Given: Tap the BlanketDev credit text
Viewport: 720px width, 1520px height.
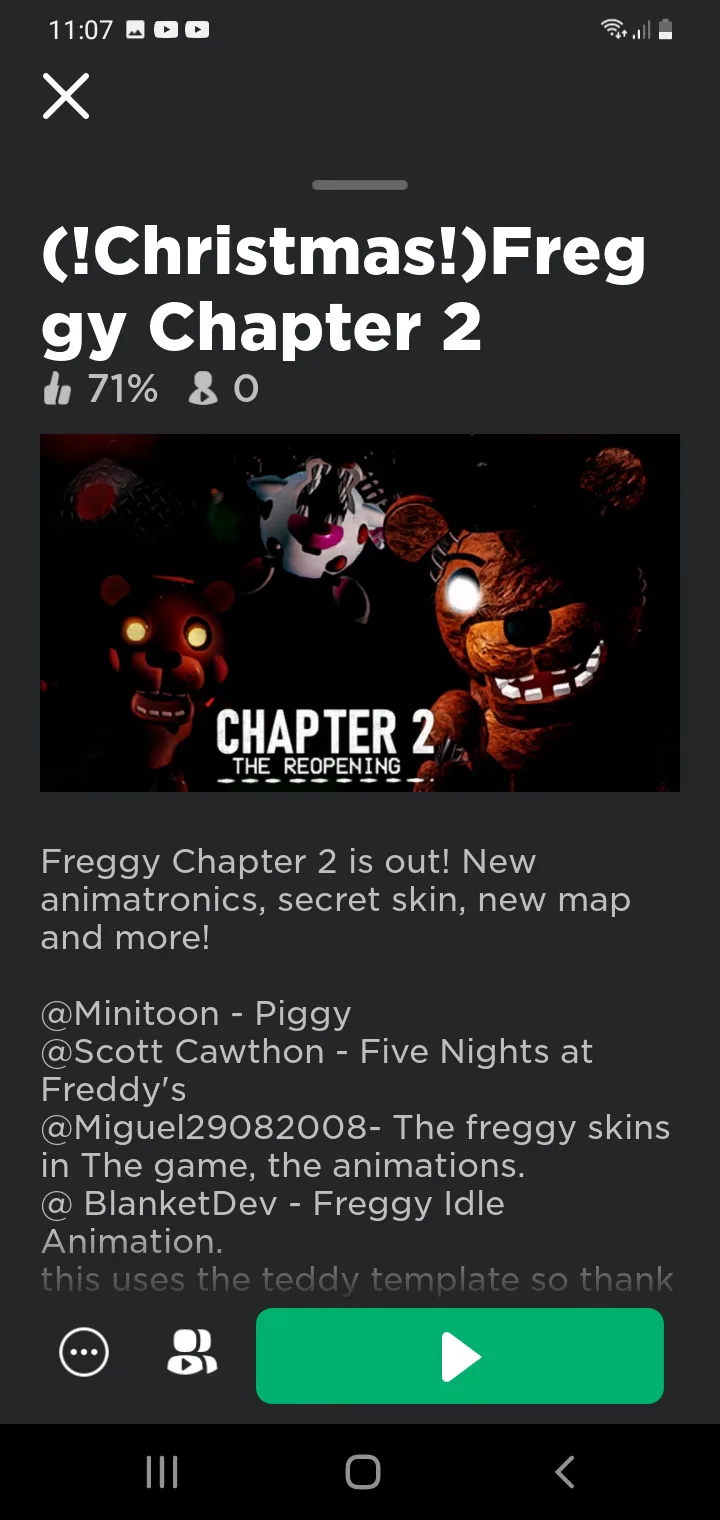Looking at the screenshot, I should pyautogui.click(x=181, y=1204).
